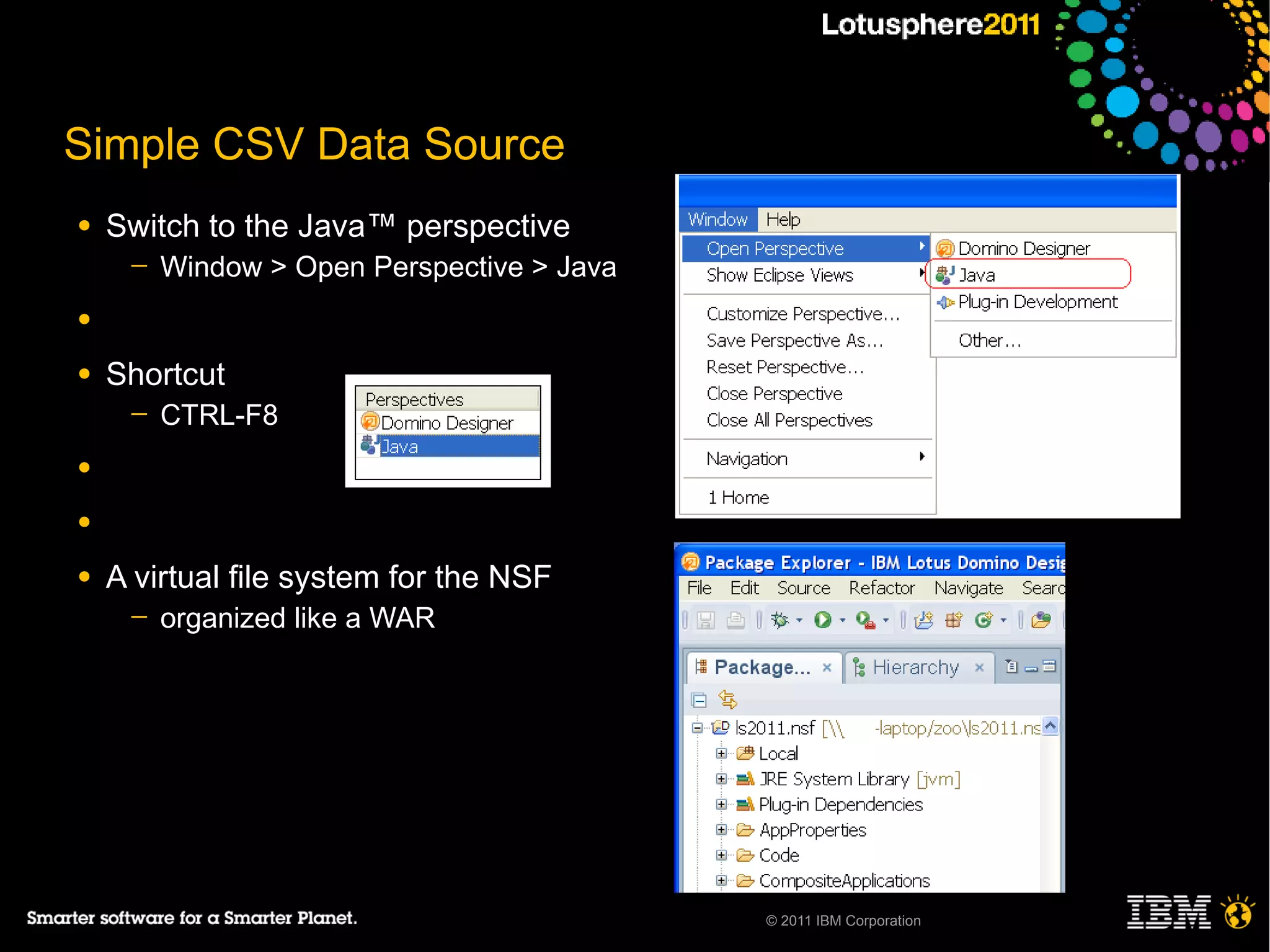This screenshot has width=1270, height=952.
Task: Click the green Run button icon
Action: 823,620
